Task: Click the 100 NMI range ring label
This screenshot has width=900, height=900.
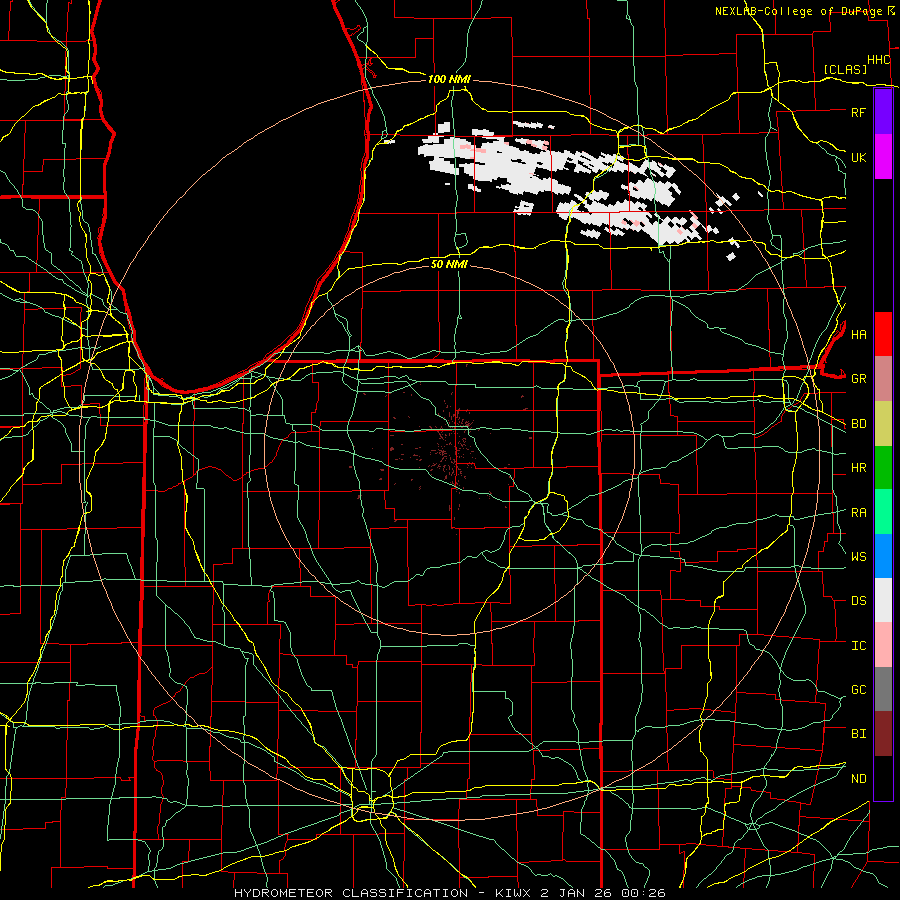Action: point(449,79)
